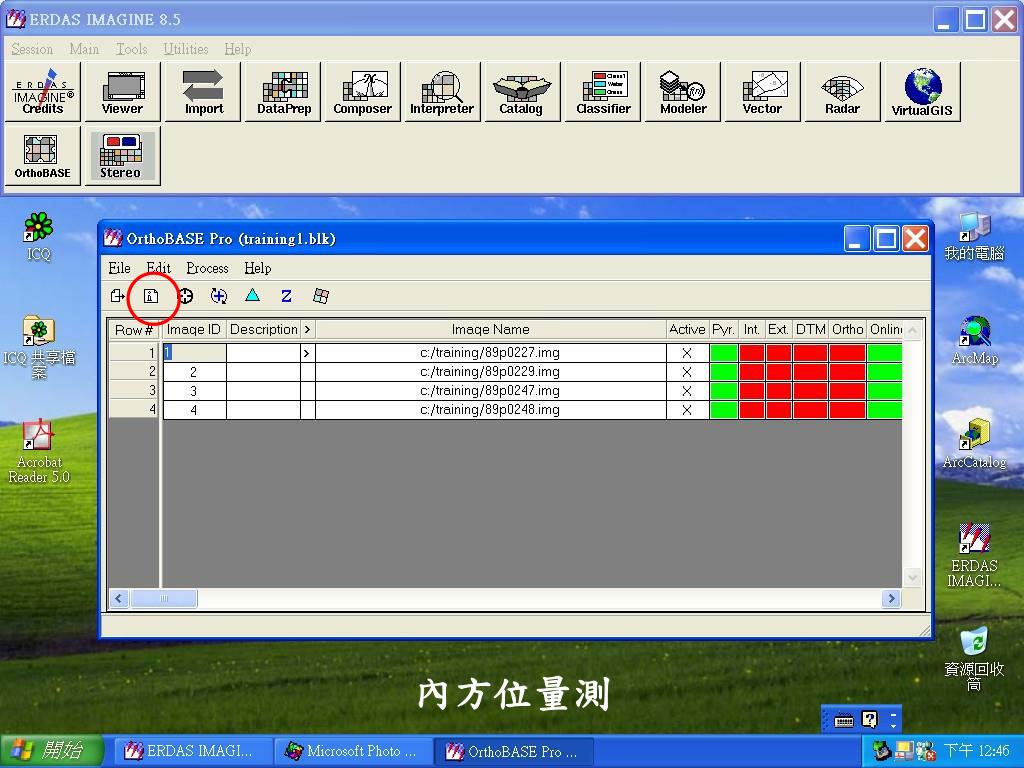Open the ICQ desktop shortcut
The image size is (1024, 768).
pyautogui.click(x=38, y=236)
